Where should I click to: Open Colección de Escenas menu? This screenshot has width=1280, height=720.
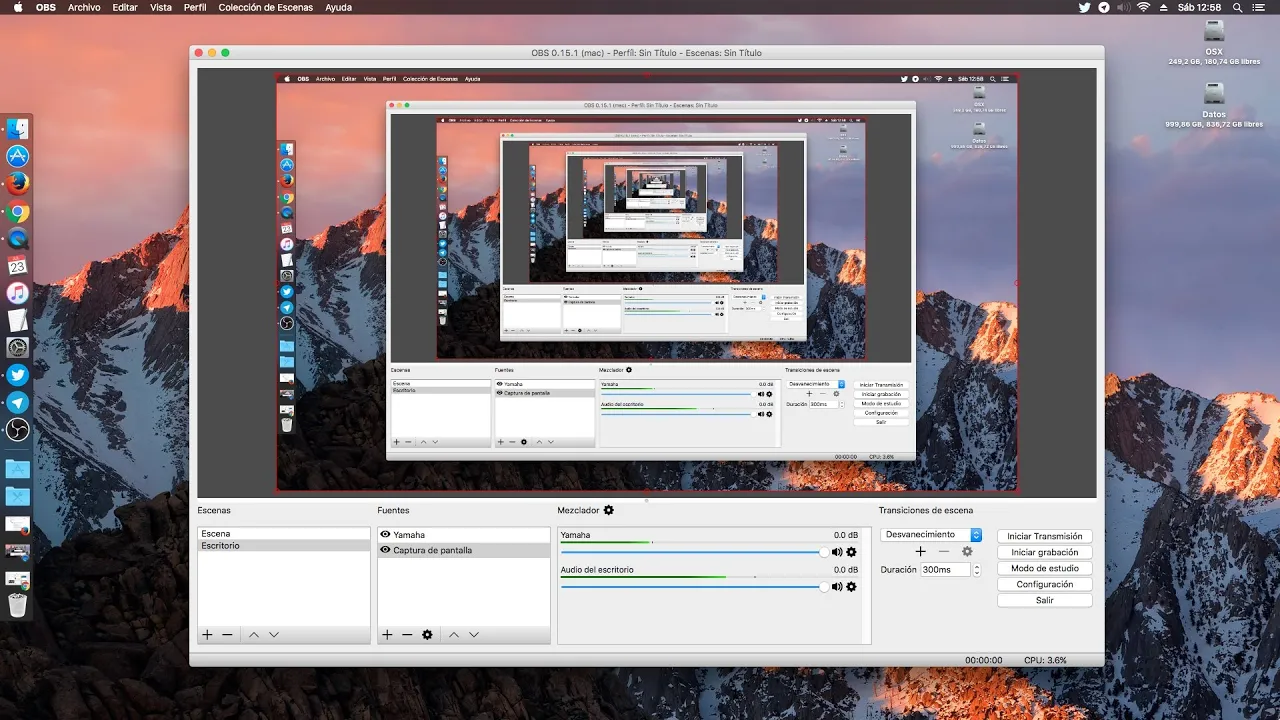[x=264, y=7]
